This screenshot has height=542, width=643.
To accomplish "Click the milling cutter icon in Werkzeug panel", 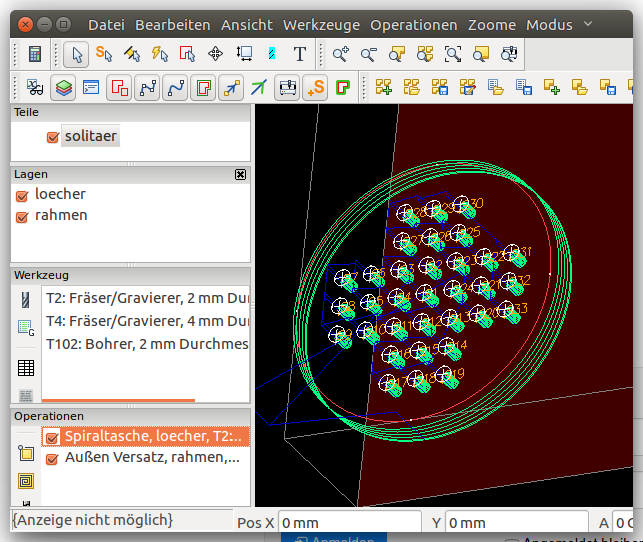I will (26, 298).
